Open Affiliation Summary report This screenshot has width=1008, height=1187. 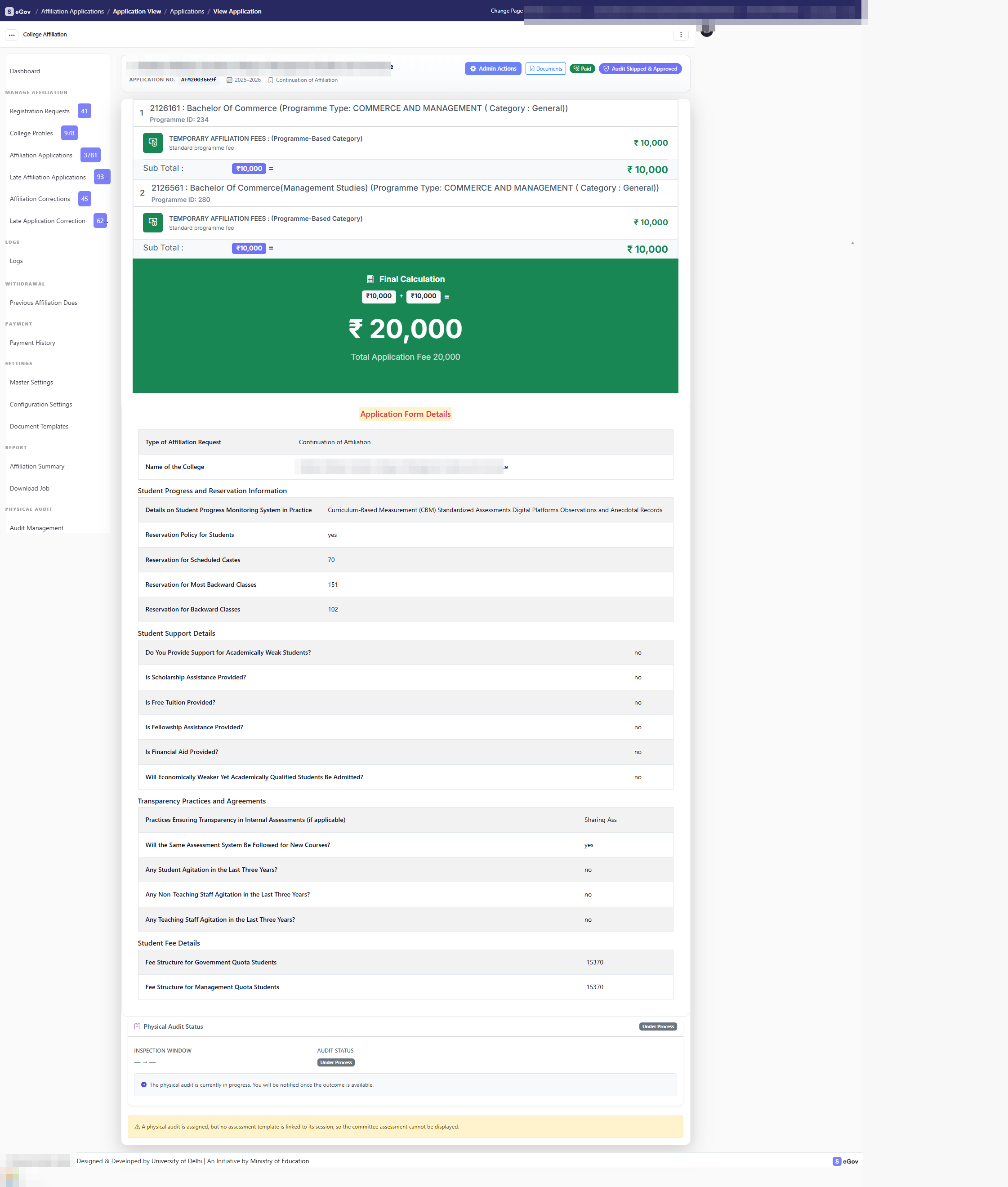click(x=37, y=466)
